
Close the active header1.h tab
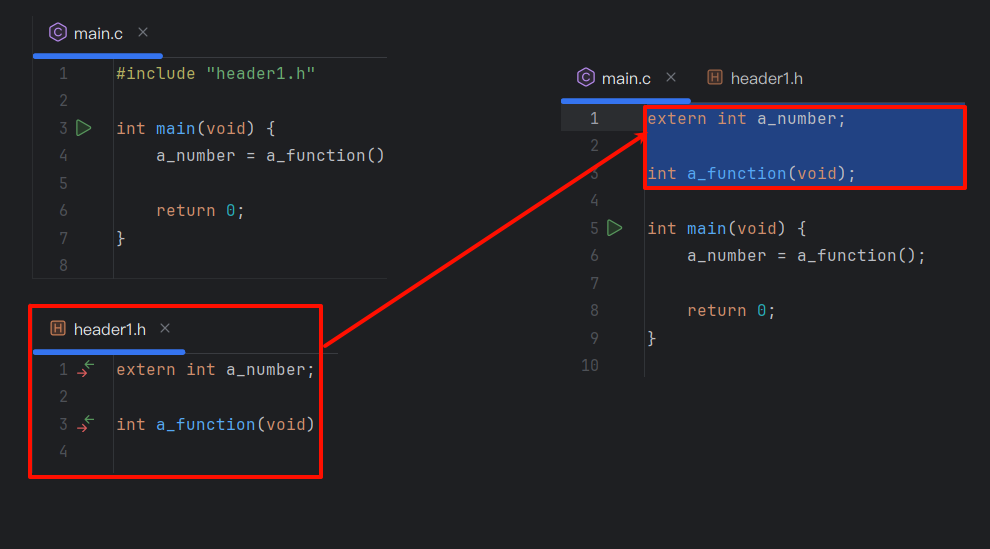pos(165,328)
